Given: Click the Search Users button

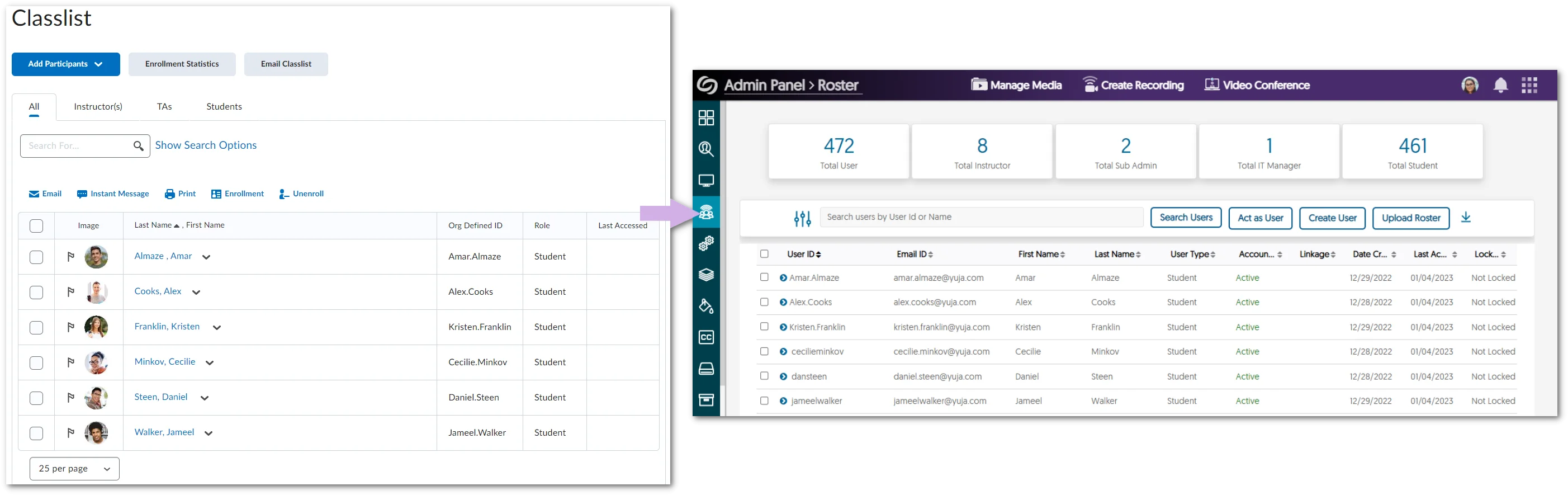Looking at the screenshot, I should point(1186,218).
